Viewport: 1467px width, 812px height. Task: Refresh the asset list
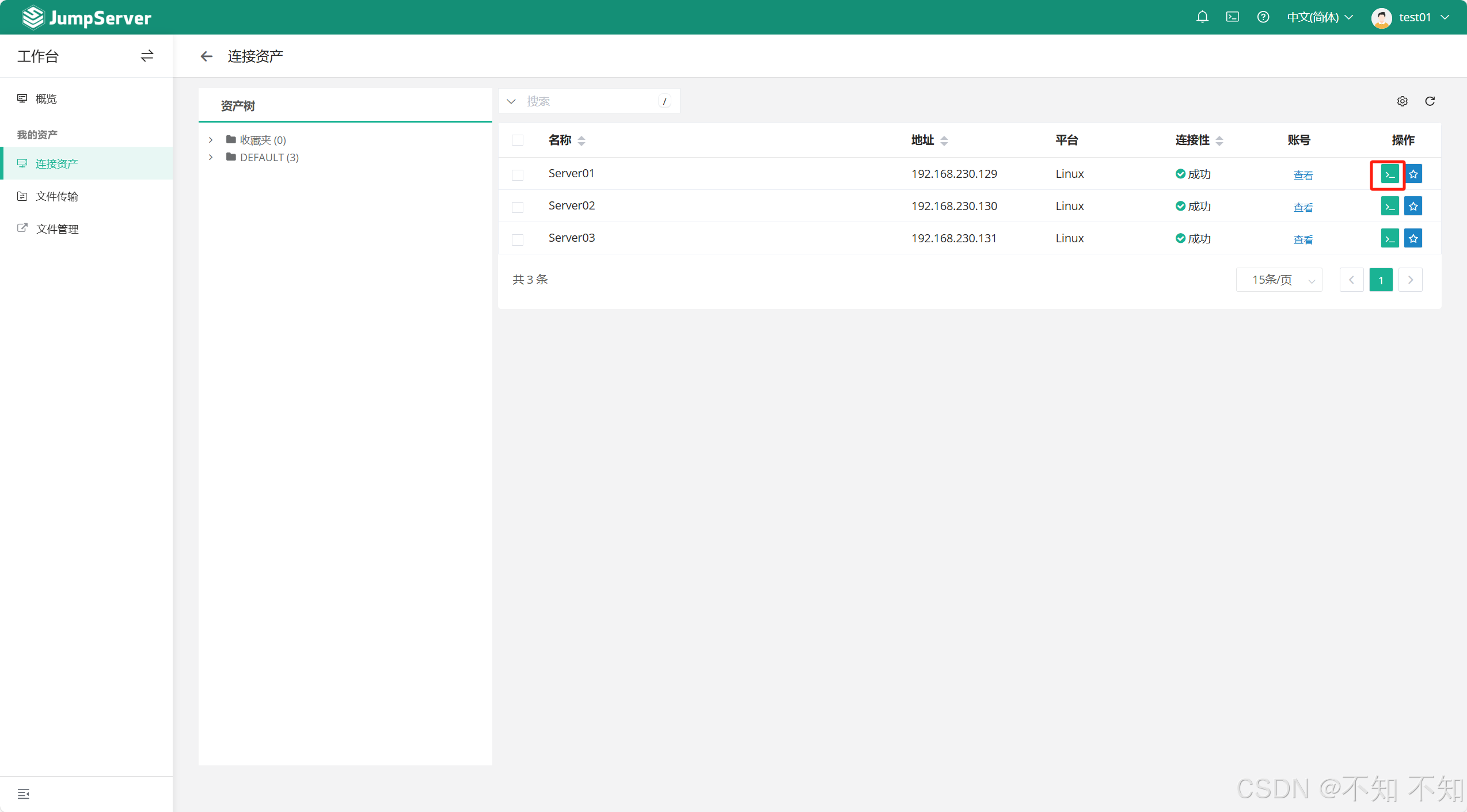1430,101
